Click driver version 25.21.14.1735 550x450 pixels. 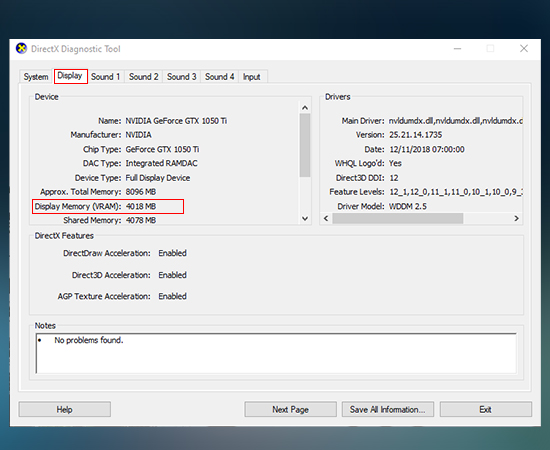tap(415, 135)
